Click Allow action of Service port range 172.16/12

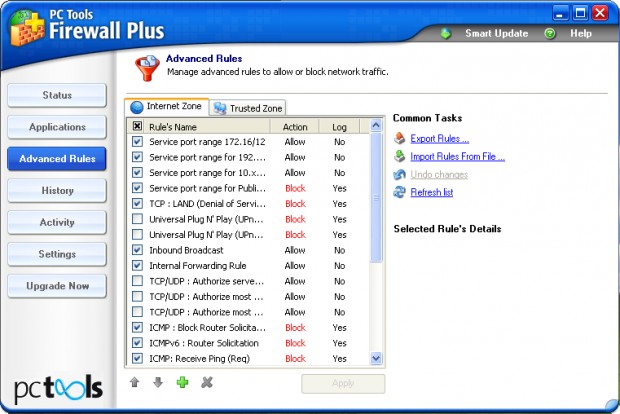point(295,142)
